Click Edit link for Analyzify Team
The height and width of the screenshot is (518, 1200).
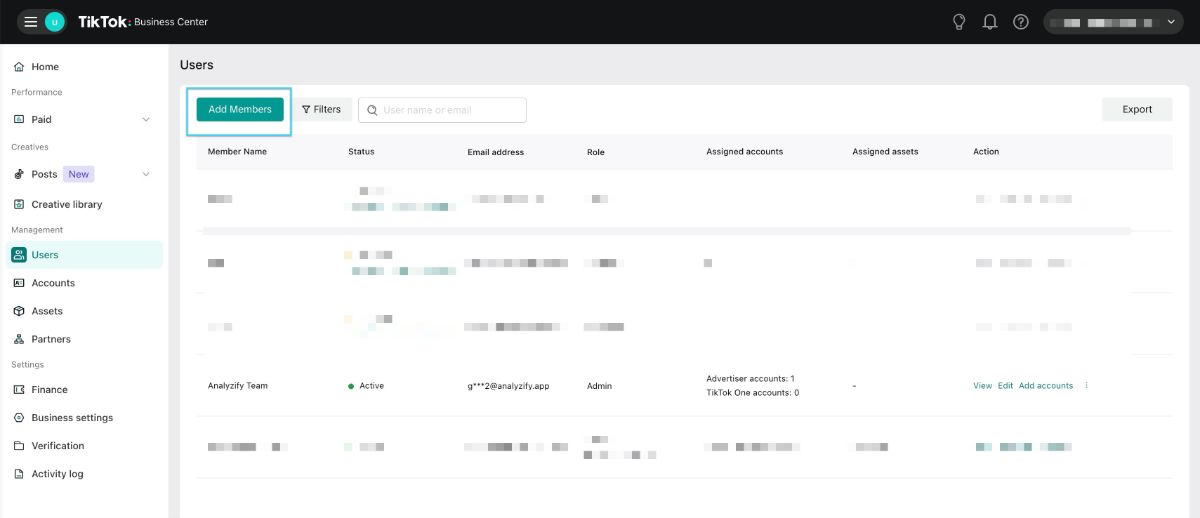coord(1005,386)
